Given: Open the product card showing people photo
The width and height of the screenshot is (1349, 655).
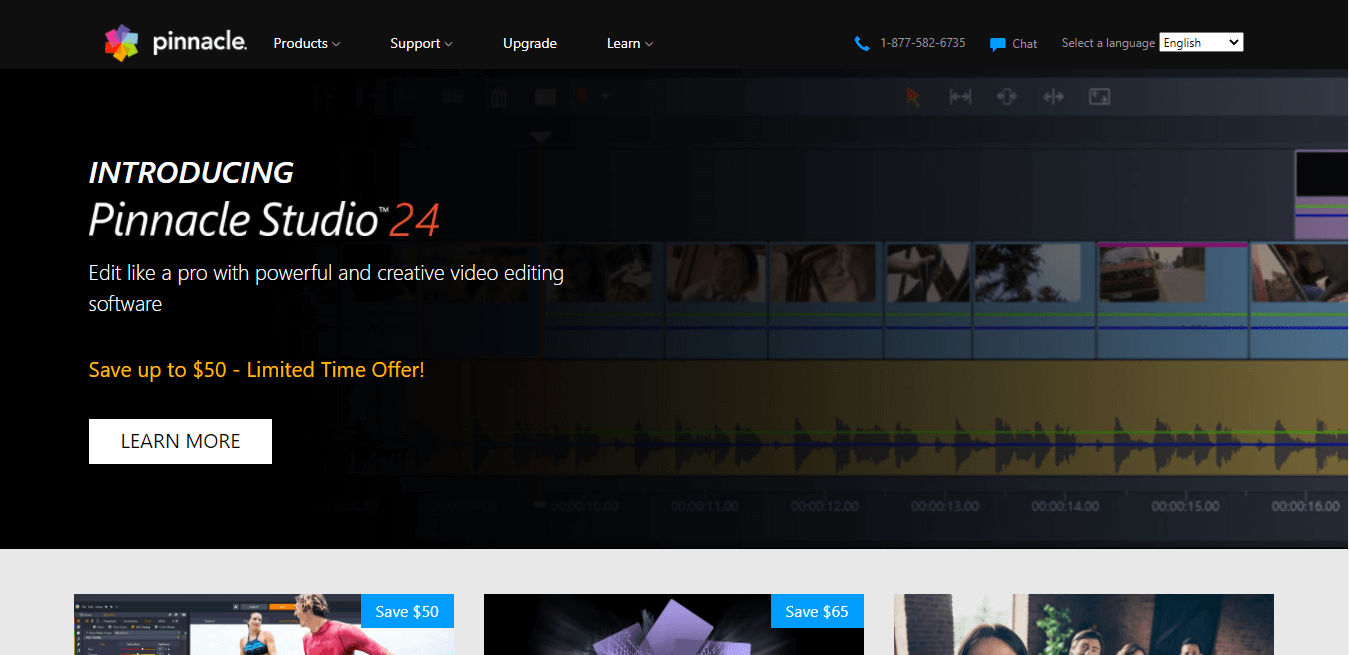Looking at the screenshot, I should (1084, 625).
